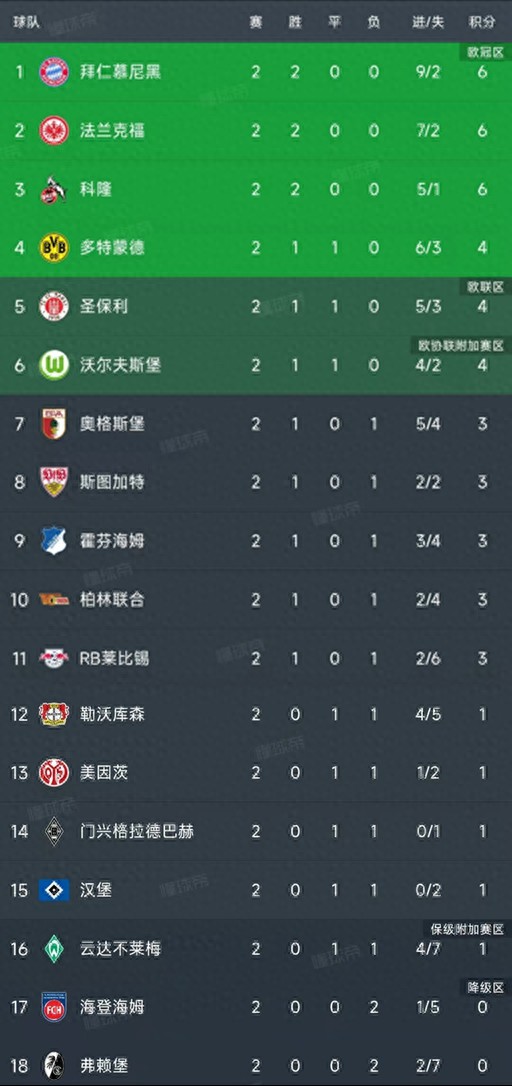
Task: Click the Werder Bremen green diamond logo
Action: click(x=53, y=948)
